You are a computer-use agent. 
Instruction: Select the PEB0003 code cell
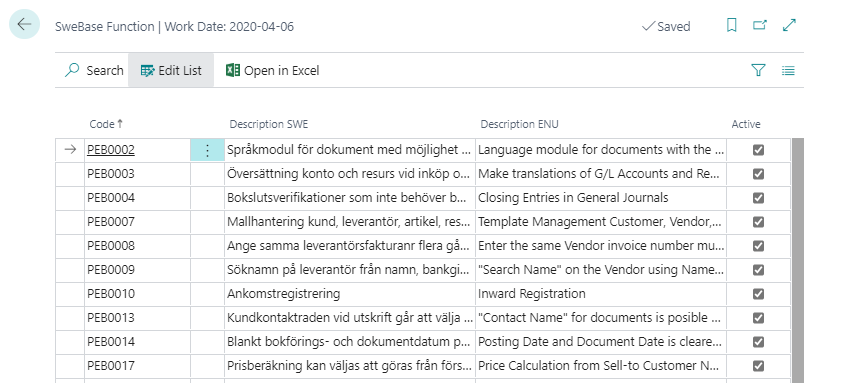pos(138,174)
